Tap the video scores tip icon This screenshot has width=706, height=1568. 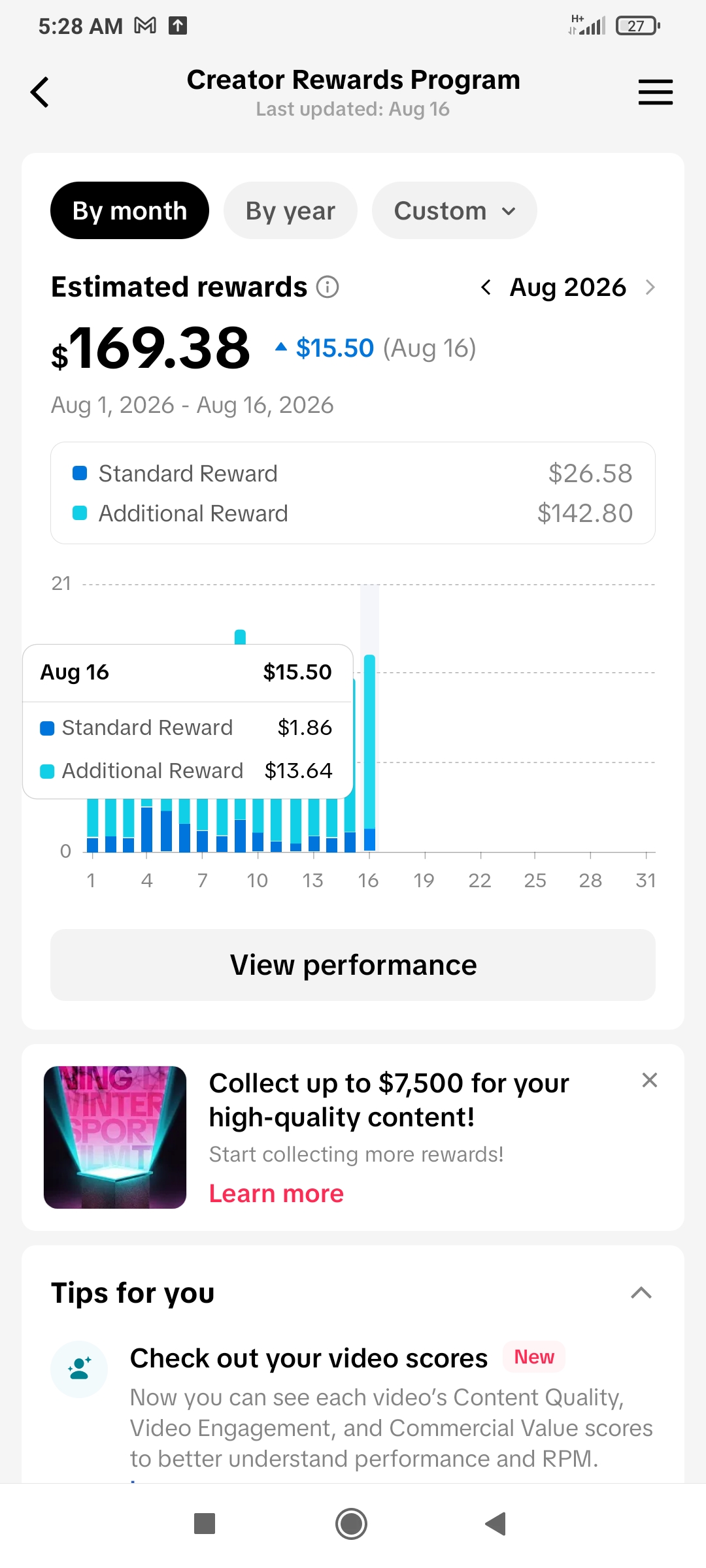(x=79, y=1369)
